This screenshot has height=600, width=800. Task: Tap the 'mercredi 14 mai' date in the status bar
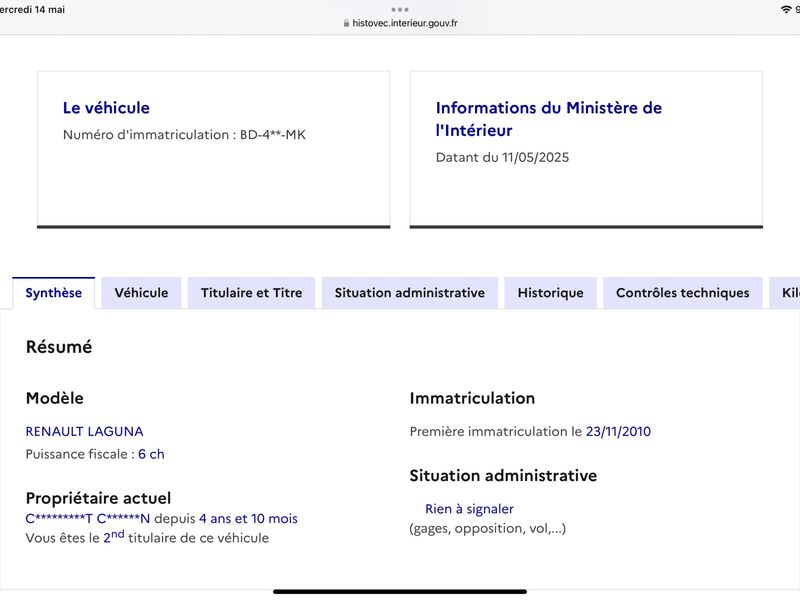(x=32, y=9)
